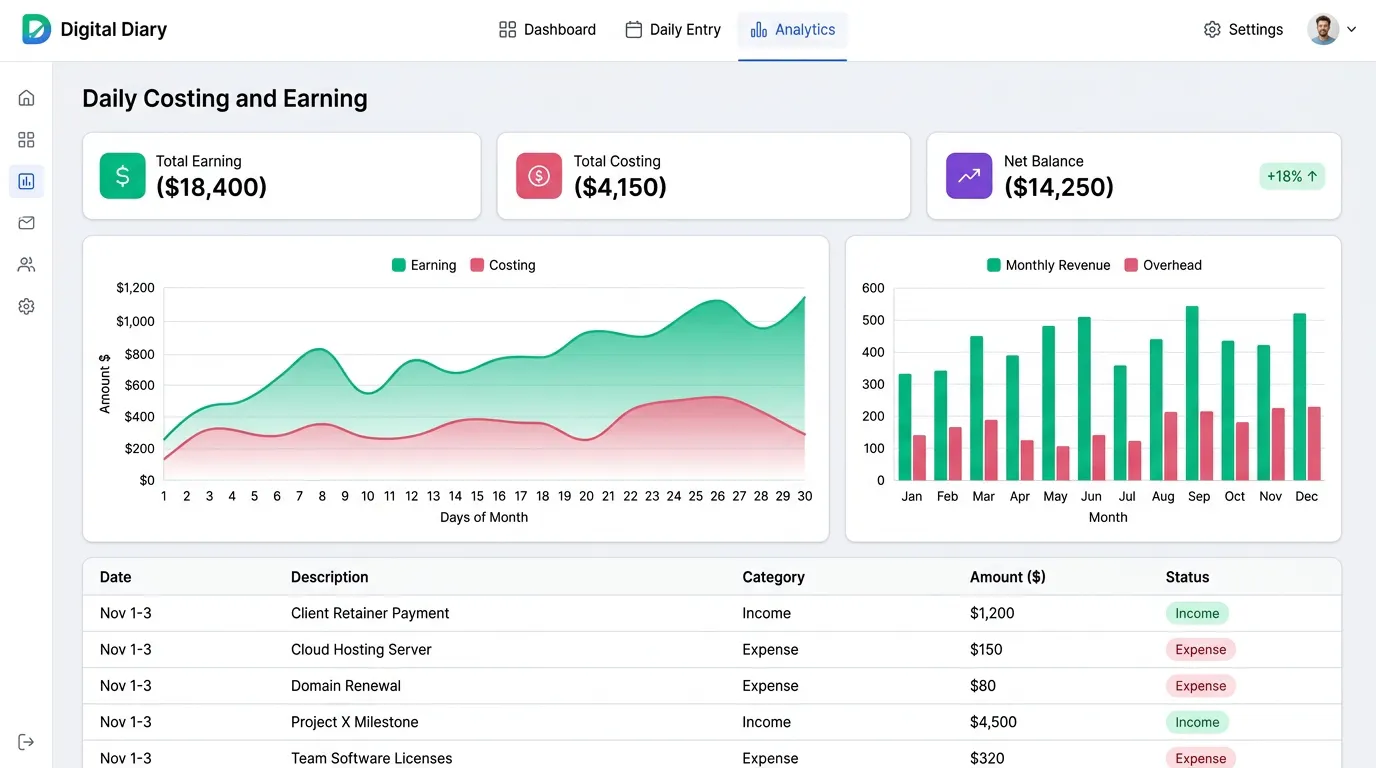Click the Net Balance value '($14,250)'
The width and height of the screenshot is (1376, 768).
[x=1059, y=187]
